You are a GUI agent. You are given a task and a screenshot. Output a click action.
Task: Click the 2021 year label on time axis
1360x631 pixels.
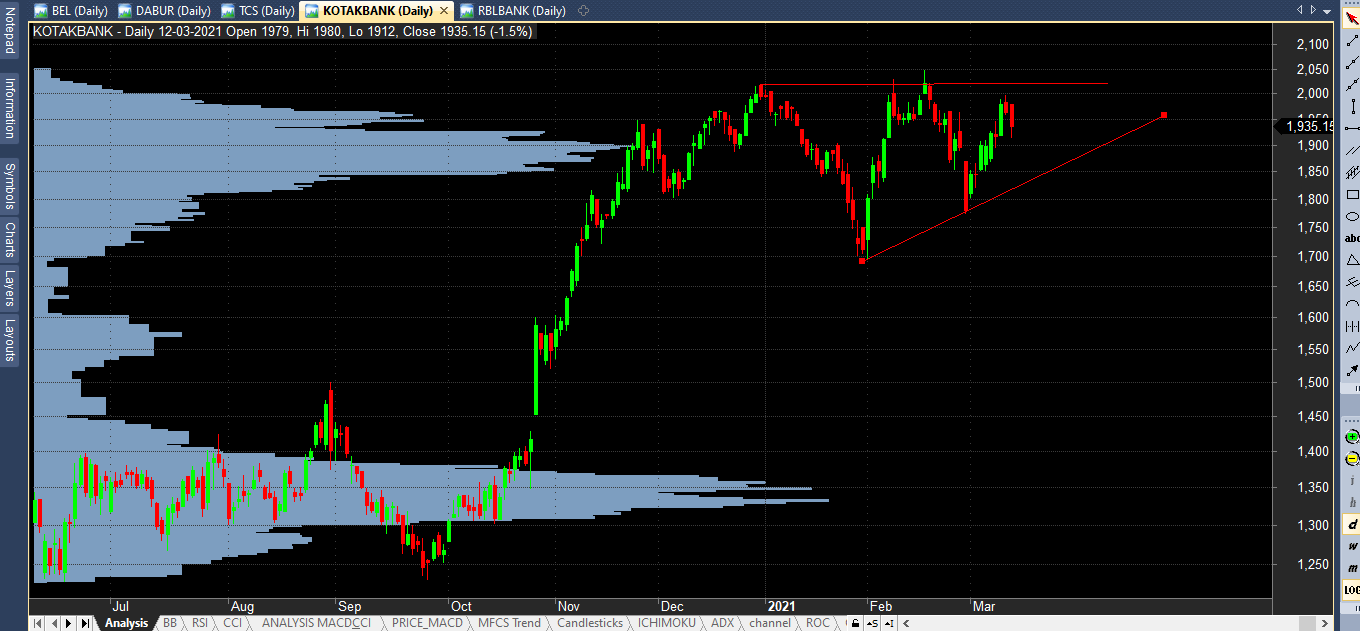click(x=781, y=606)
